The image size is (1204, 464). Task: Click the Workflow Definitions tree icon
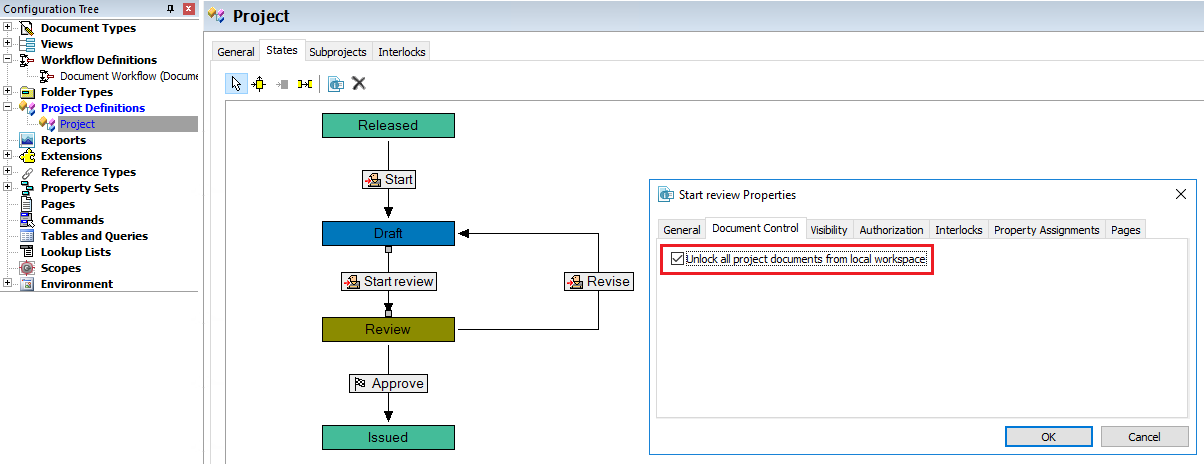(27, 60)
